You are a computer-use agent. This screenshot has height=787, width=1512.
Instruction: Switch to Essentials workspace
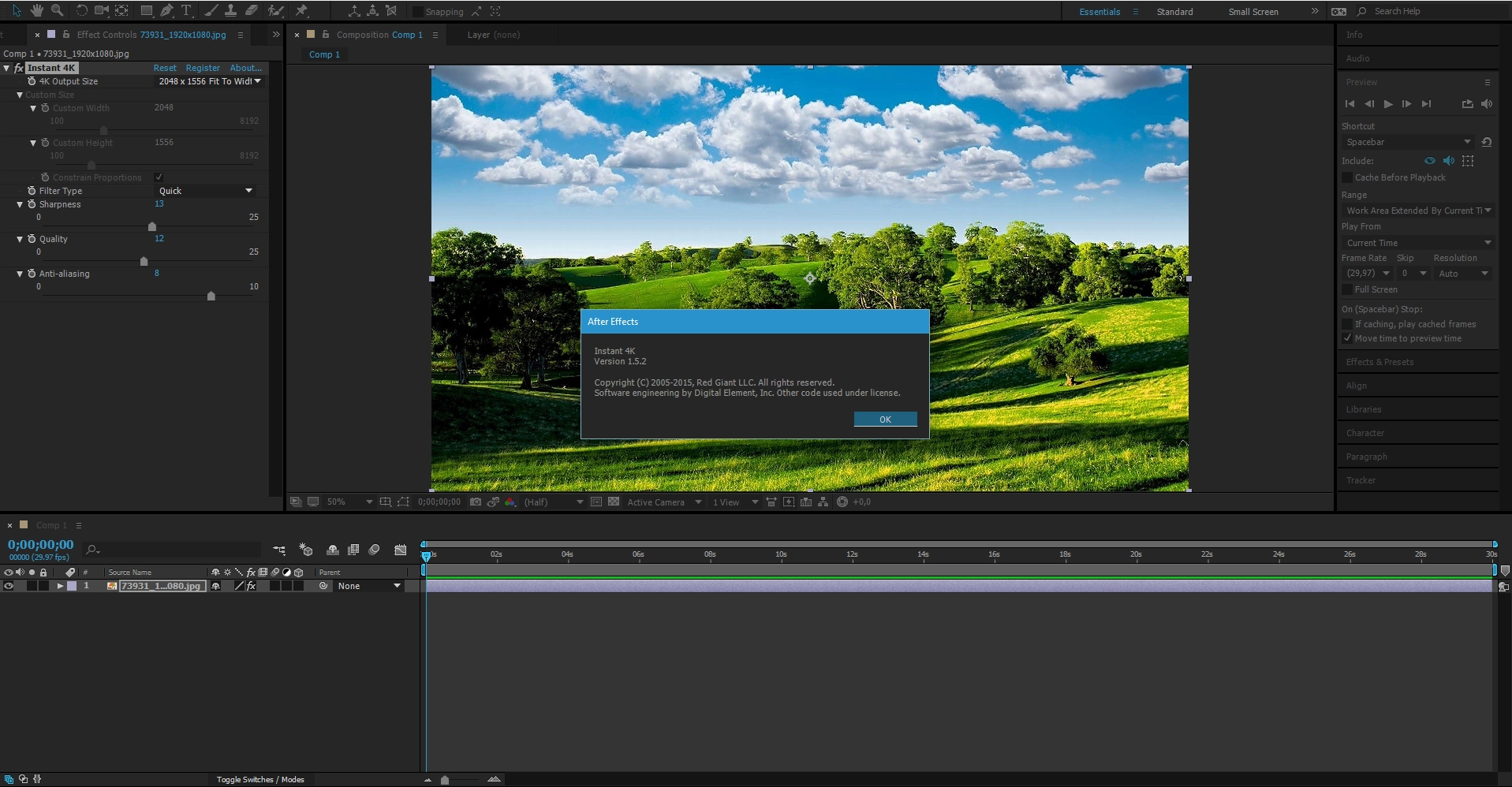(x=1099, y=12)
